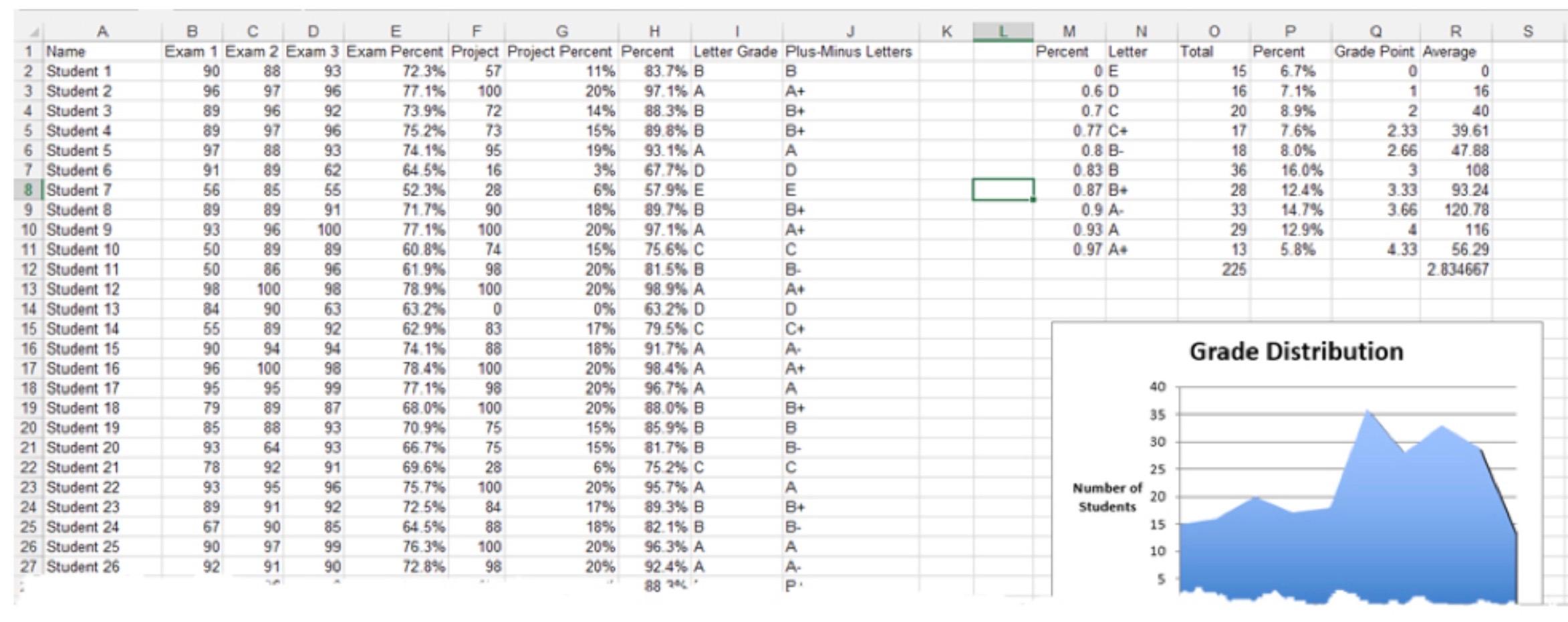
Task: Click the Plus-Minus Letters header cell
Action: pyautogui.click(x=850, y=51)
